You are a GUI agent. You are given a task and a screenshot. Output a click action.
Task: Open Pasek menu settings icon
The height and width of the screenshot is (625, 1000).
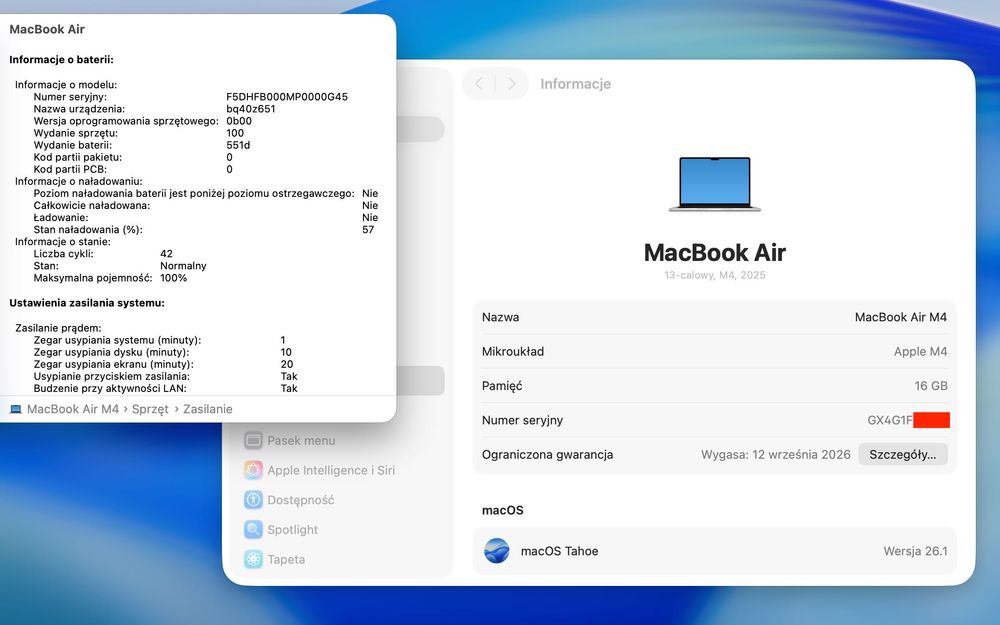point(253,440)
